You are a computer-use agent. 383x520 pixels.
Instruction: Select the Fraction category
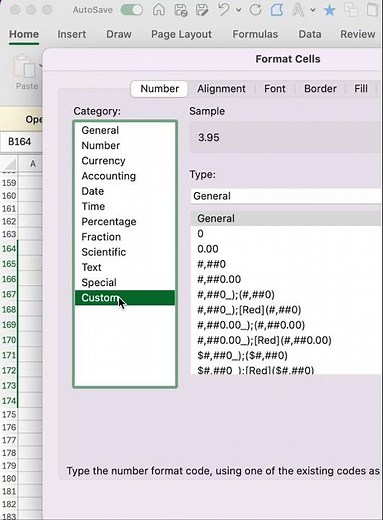pyautogui.click(x=125, y=237)
